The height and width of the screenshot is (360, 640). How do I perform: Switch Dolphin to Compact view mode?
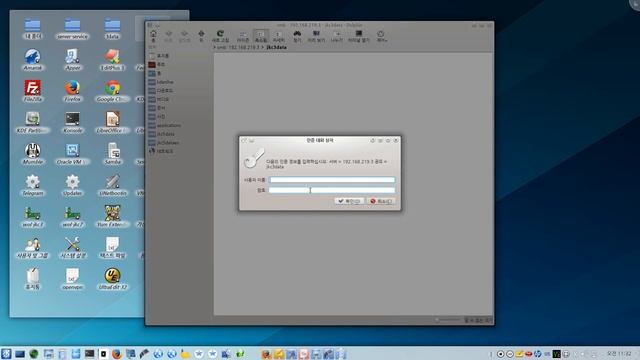click(x=261, y=36)
